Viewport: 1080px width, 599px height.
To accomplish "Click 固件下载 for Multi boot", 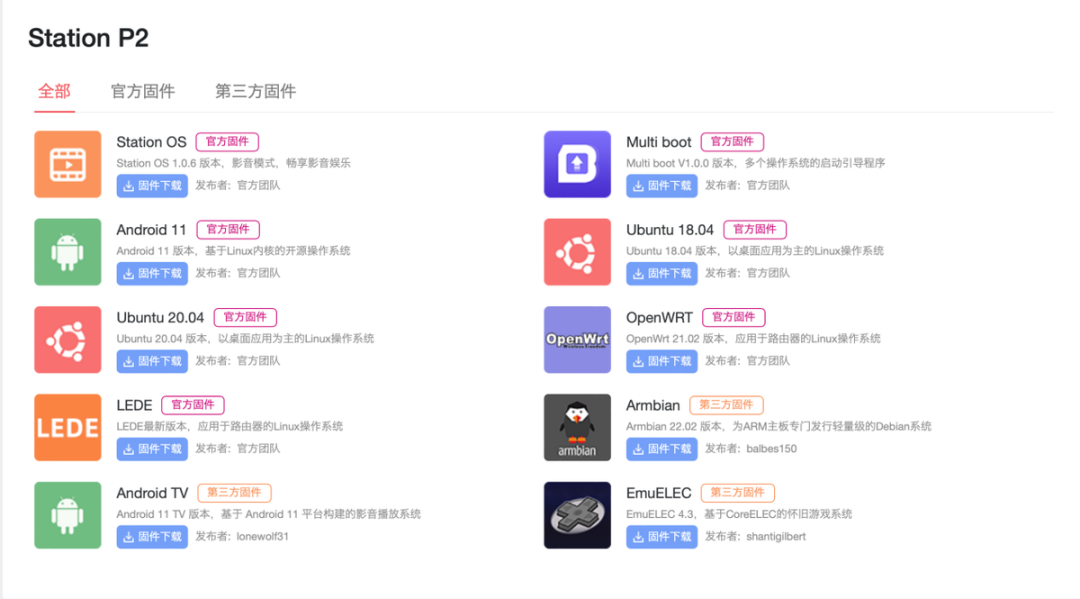I will (661, 185).
